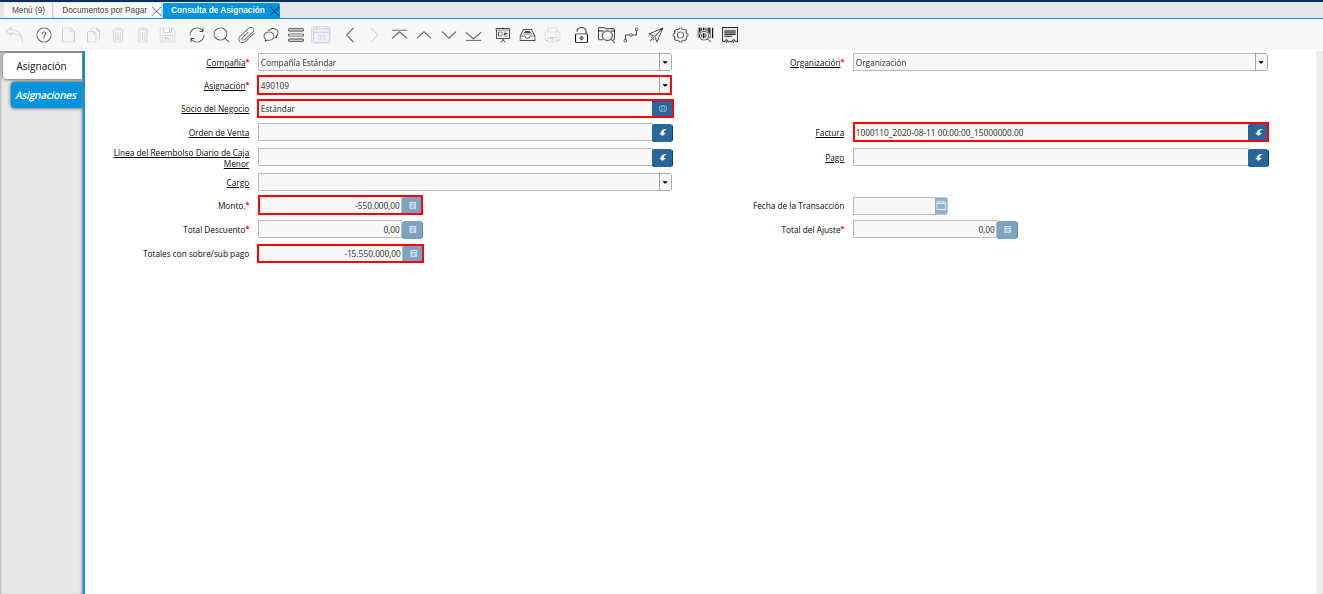Click the Lock record padlock icon
Screen dimensions: 1323x594
click(581, 35)
